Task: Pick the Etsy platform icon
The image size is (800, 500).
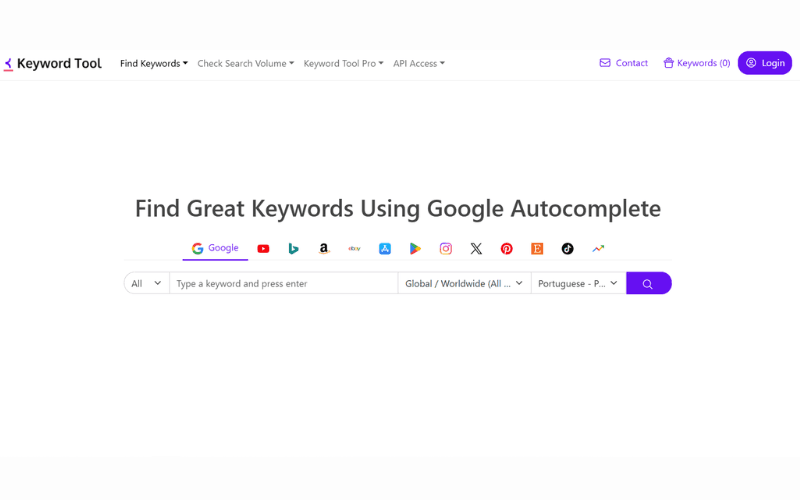Action: [537, 249]
